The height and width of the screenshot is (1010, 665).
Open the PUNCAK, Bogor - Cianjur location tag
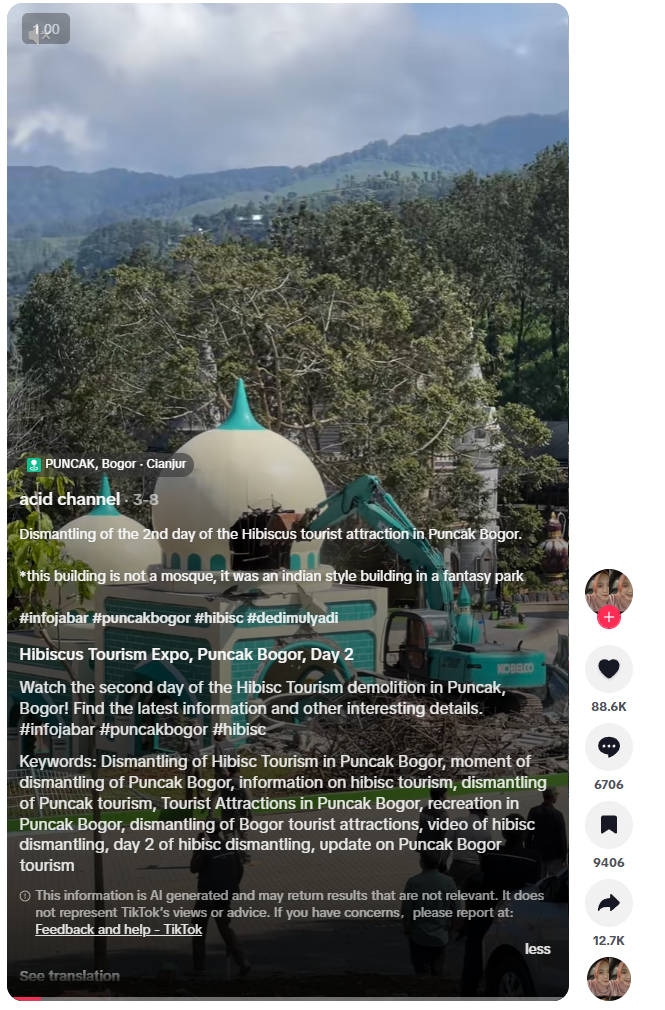108,464
